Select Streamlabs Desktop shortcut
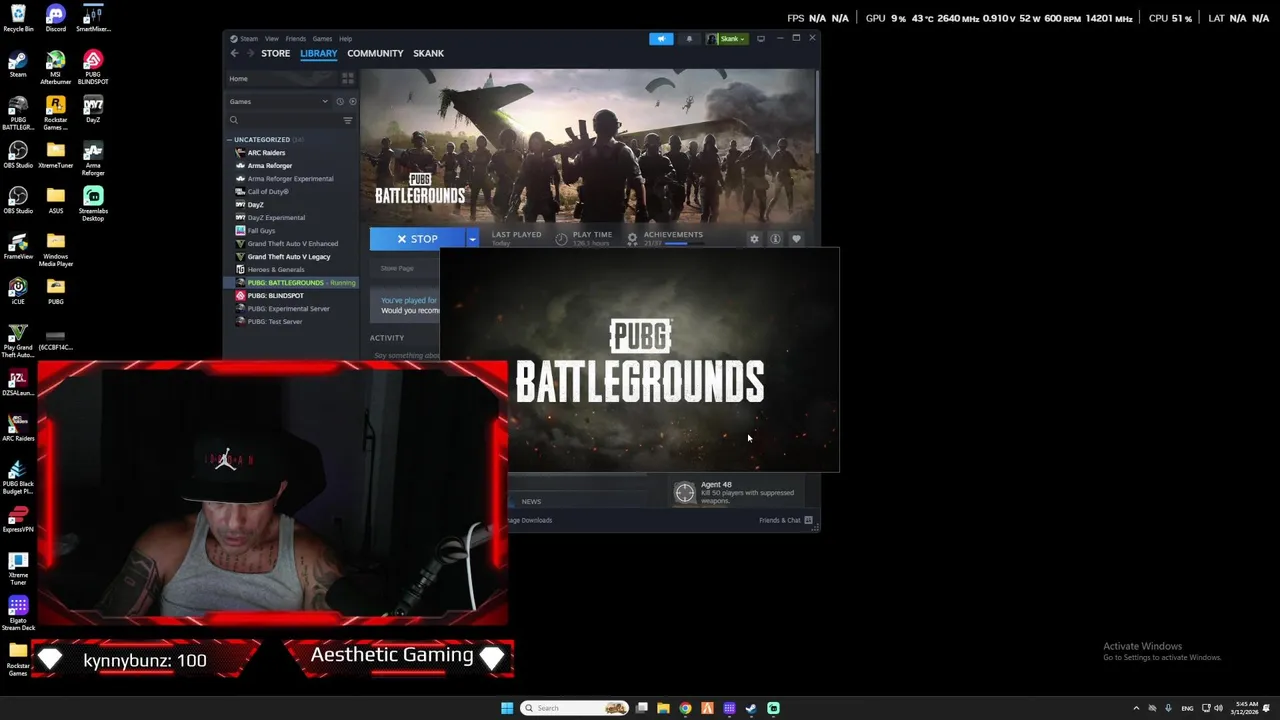Viewport: 1280px width, 720px height. 93,204
